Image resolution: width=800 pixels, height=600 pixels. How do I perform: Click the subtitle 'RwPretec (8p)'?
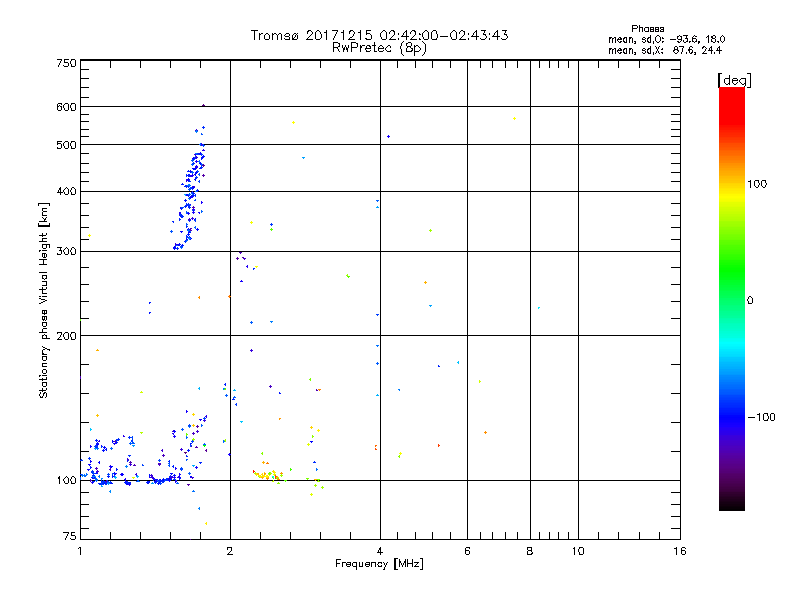tap(379, 48)
